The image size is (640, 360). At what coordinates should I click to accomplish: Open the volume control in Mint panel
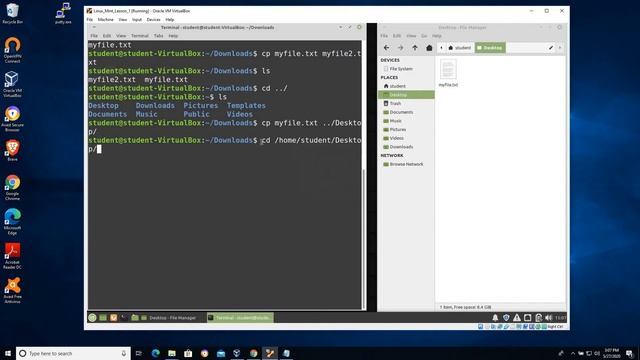(549, 318)
